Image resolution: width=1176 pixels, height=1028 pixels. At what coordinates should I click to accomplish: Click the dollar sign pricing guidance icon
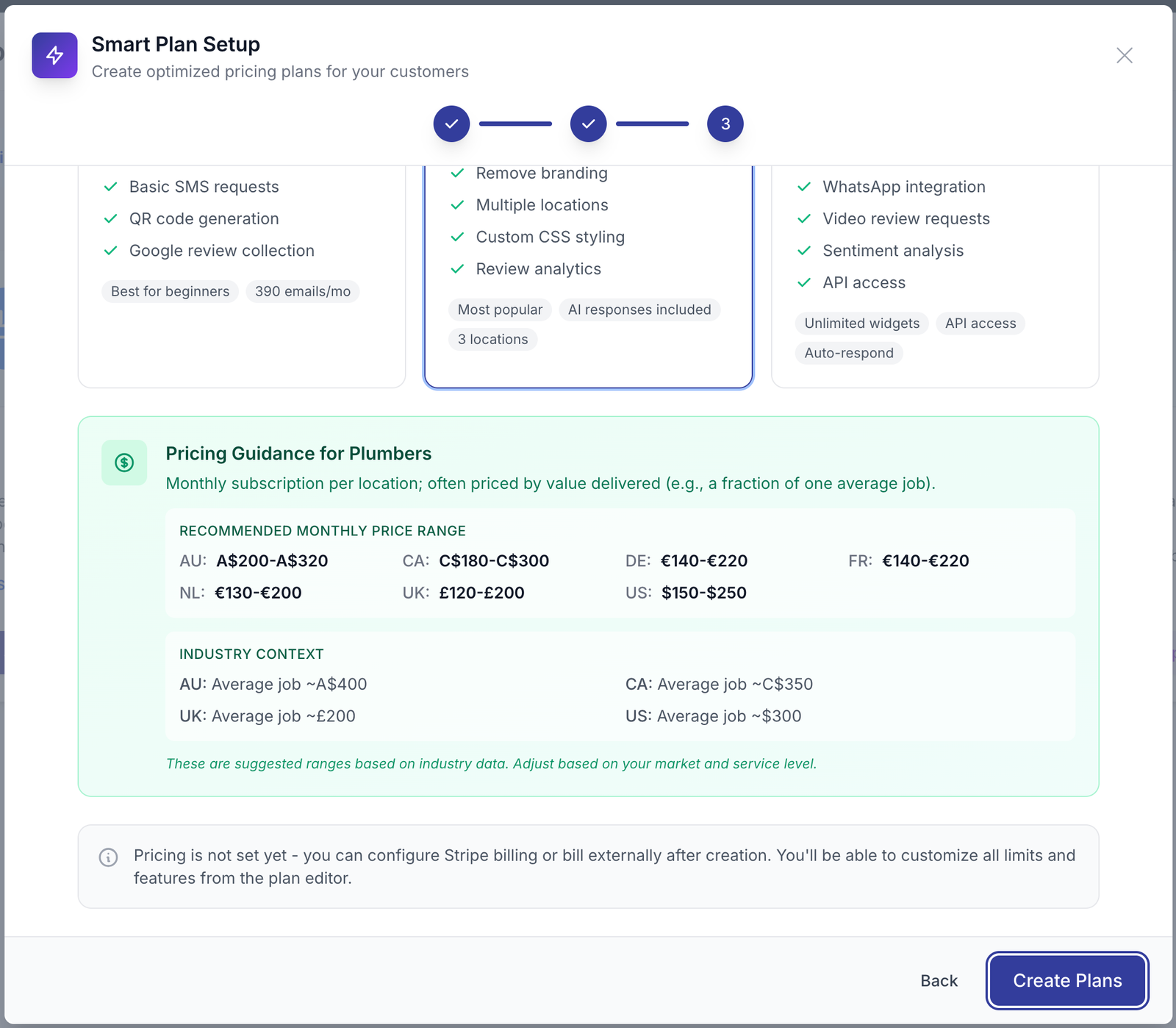123,463
